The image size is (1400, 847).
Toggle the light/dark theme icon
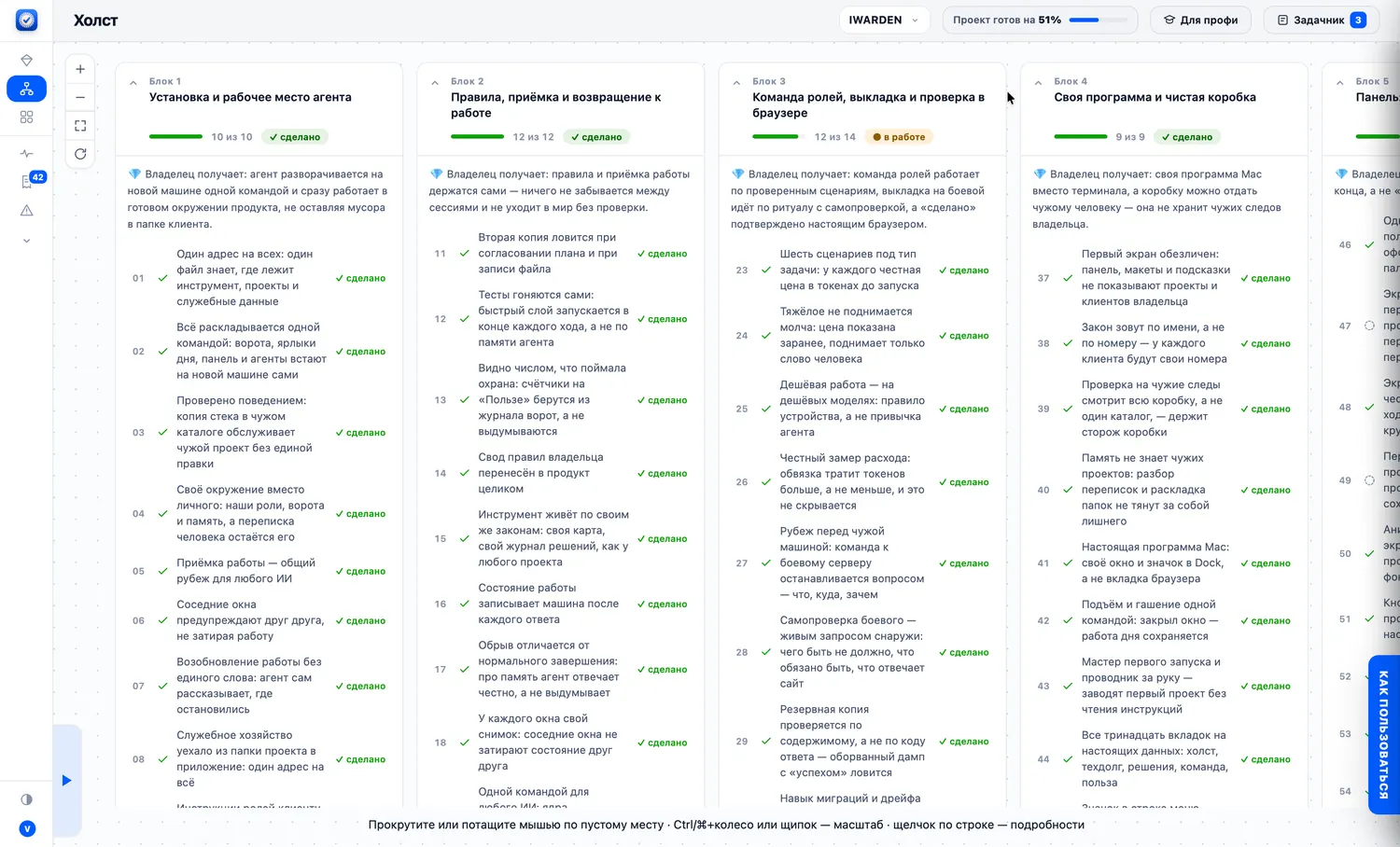click(x=26, y=799)
